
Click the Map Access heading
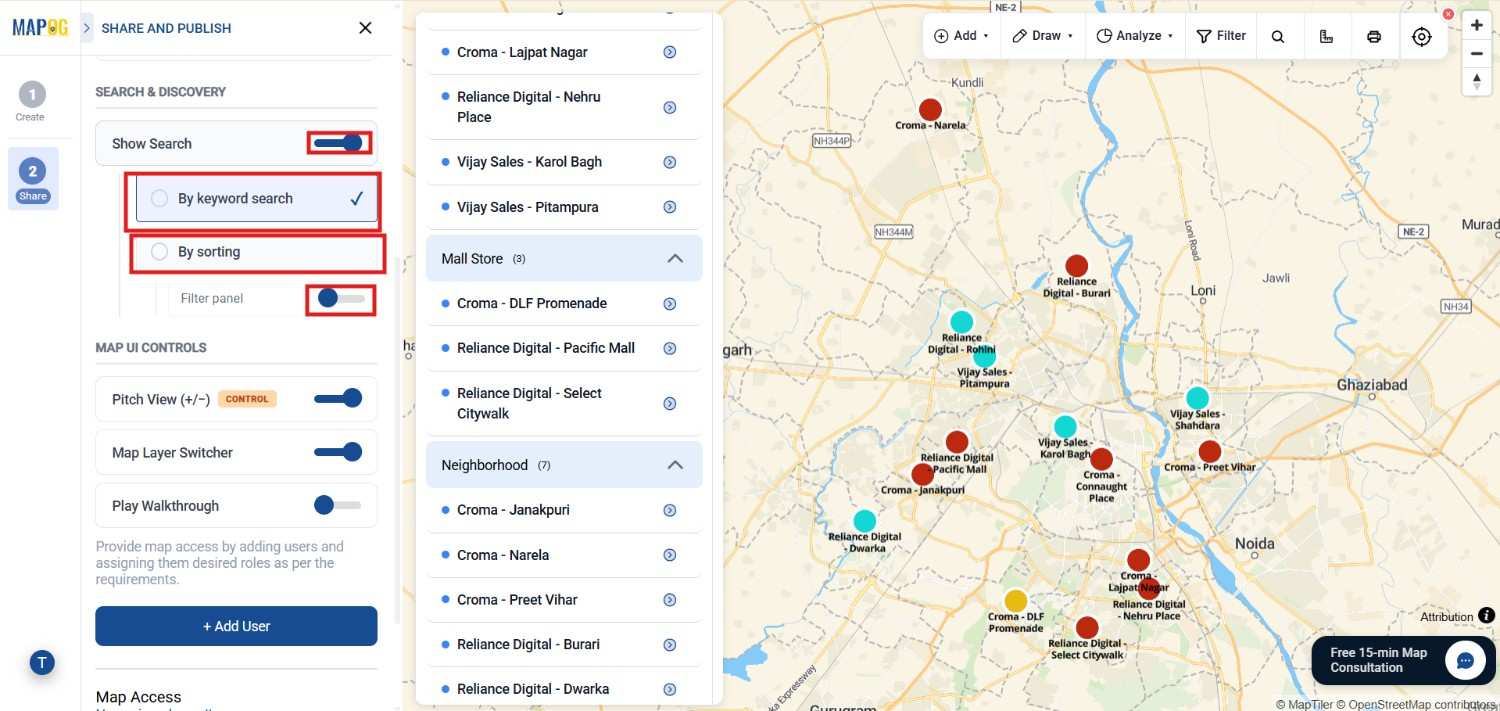138,697
